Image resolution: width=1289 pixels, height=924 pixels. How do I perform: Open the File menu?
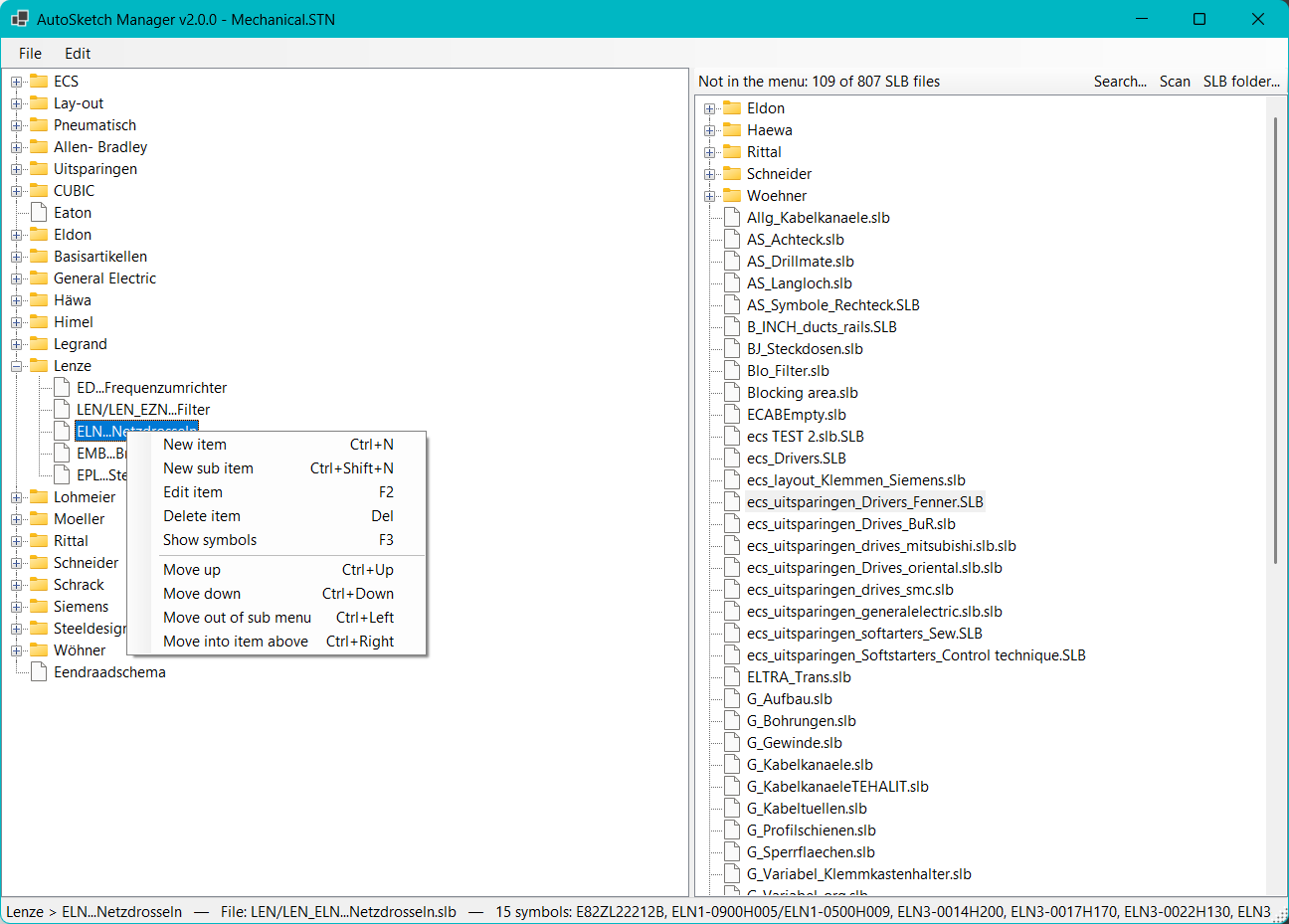[30, 54]
